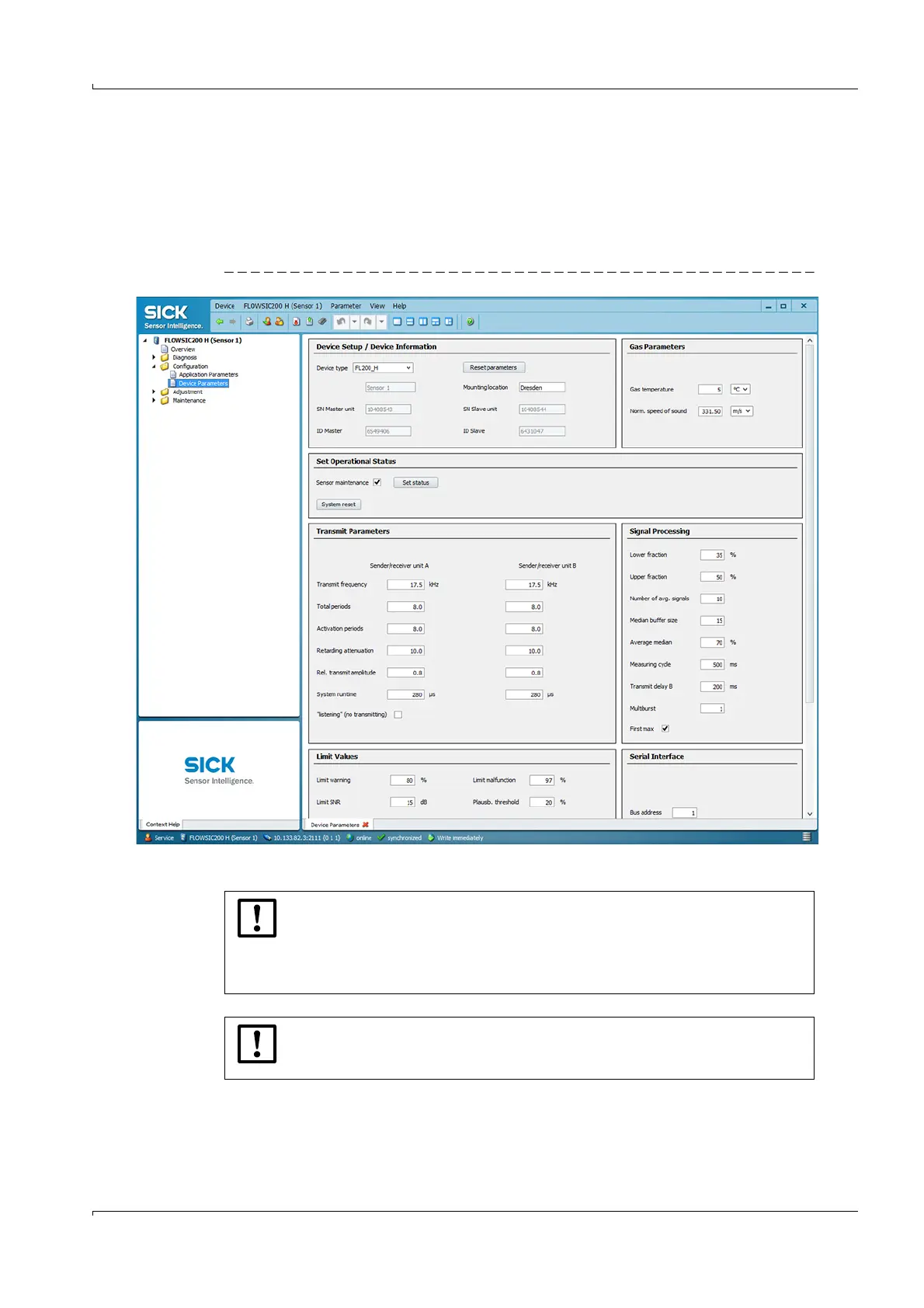Select the horizontal split layout icon

[410, 322]
